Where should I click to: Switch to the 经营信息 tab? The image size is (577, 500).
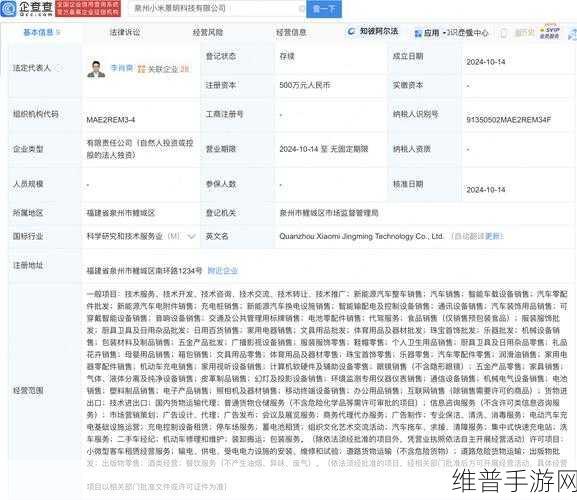coord(291,32)
